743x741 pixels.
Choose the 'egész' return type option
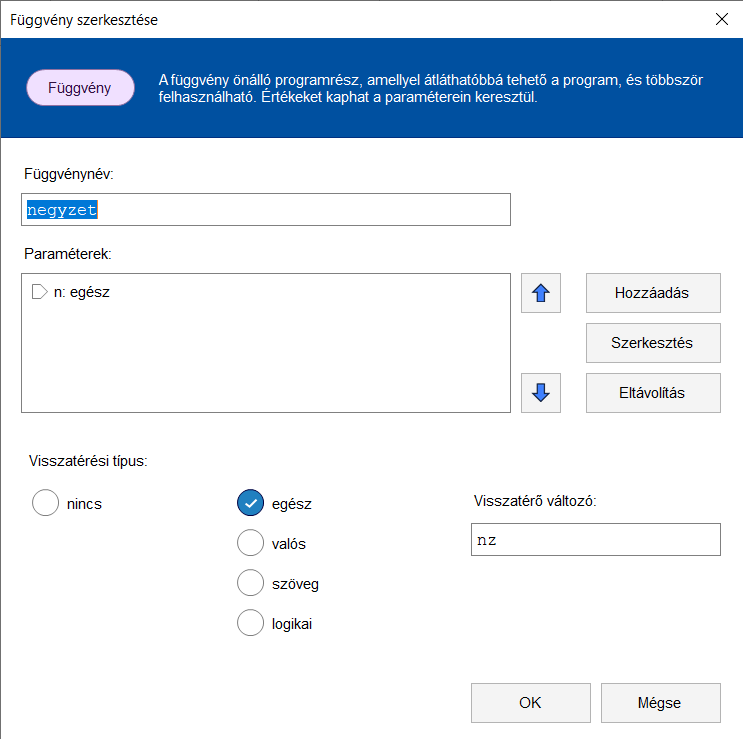[250, 503]
